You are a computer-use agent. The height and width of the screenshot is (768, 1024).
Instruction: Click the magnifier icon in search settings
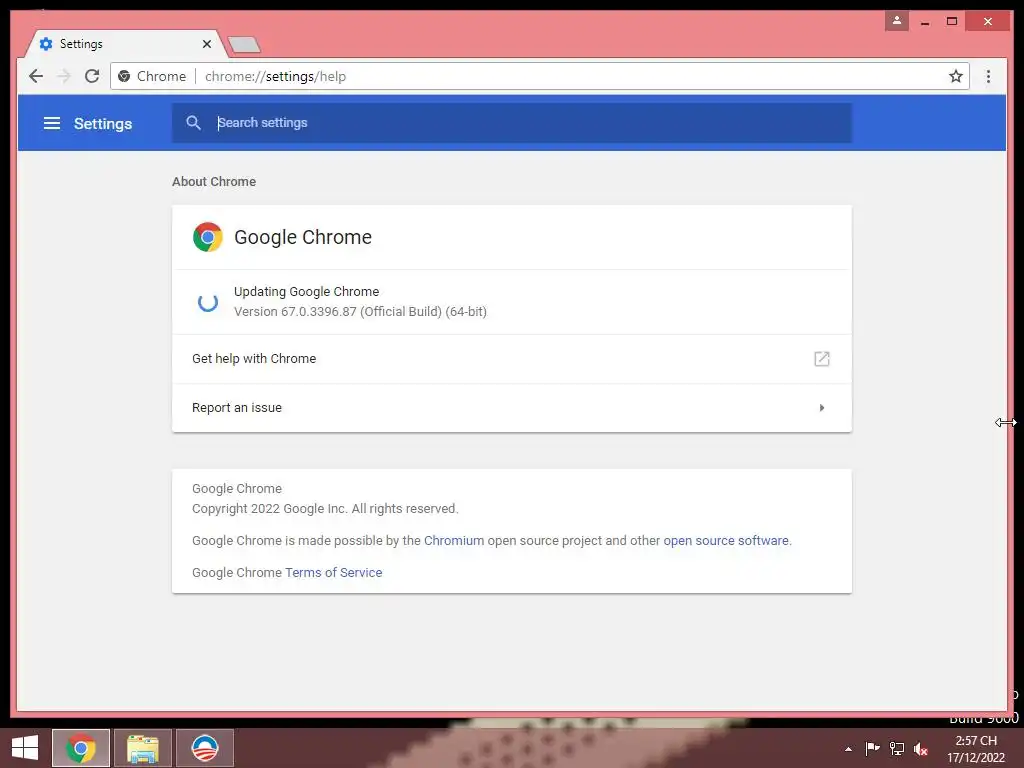pyautogui.click(x=193, y=123)
